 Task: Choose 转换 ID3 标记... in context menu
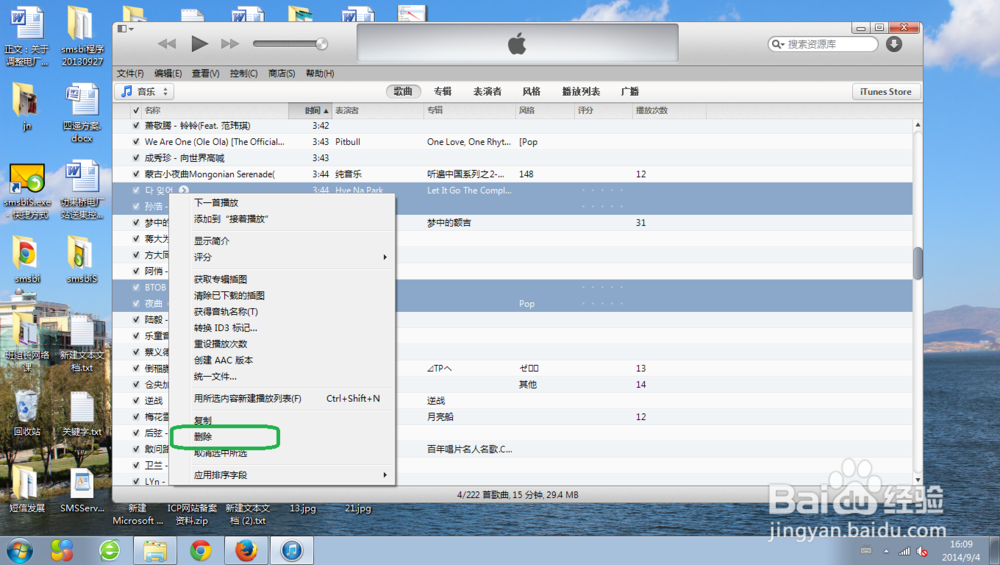[284, 328]
